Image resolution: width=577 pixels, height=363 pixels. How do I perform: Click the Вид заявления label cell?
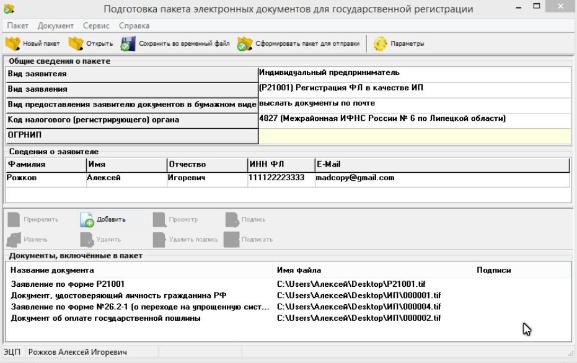pos(132,89)
